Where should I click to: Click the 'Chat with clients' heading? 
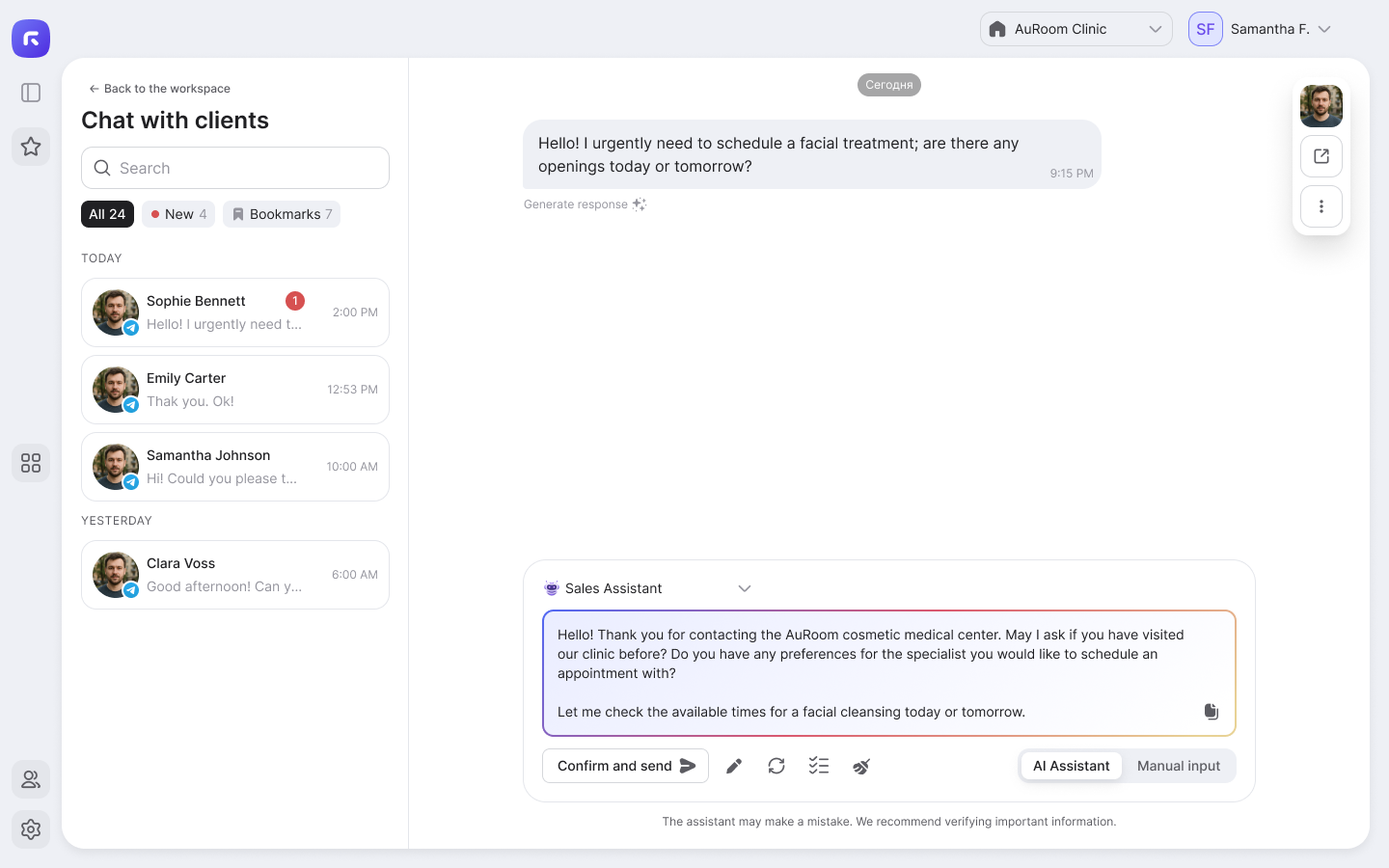[175, 120]
